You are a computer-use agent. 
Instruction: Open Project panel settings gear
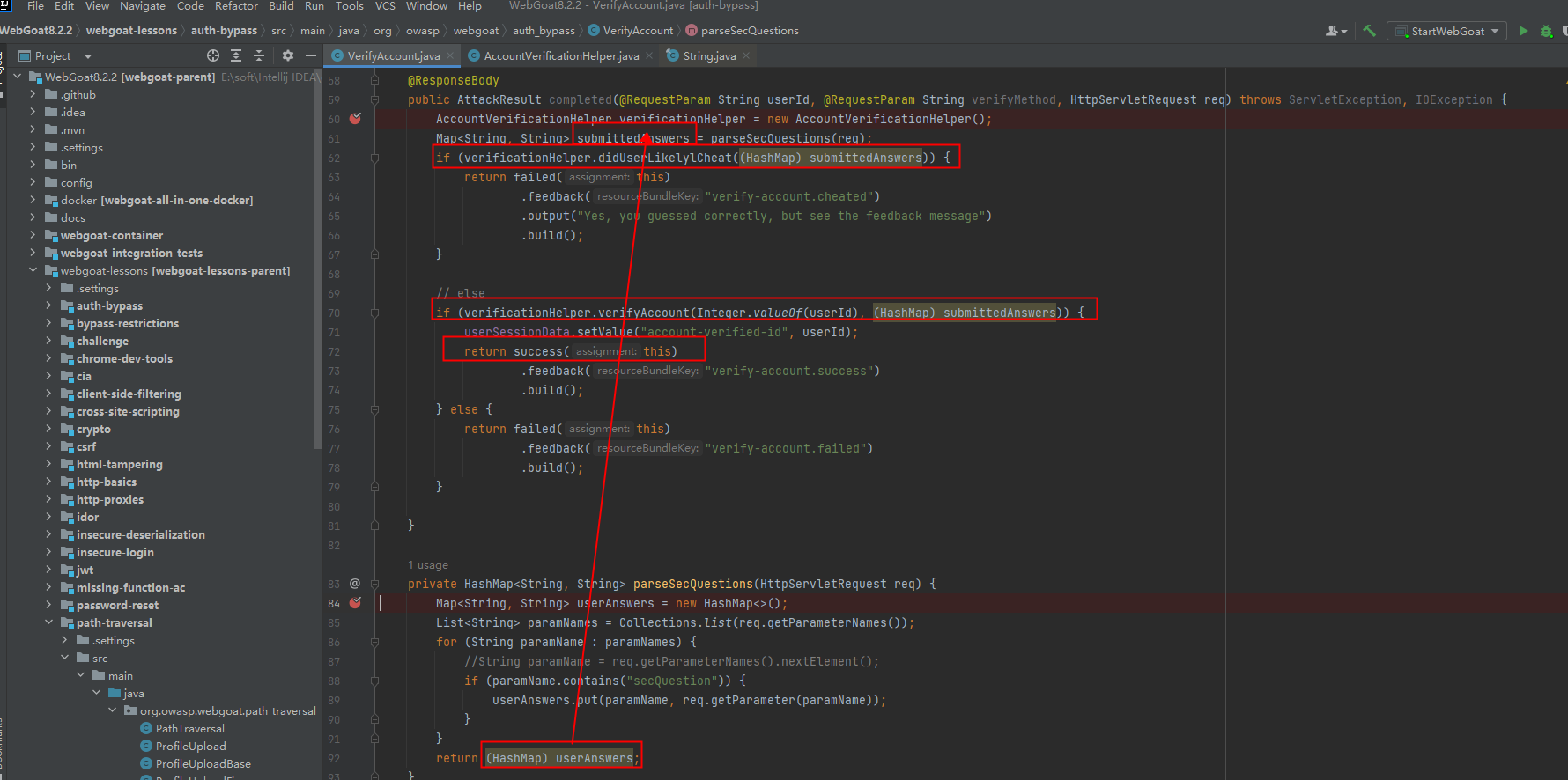(x=288, y=55)
